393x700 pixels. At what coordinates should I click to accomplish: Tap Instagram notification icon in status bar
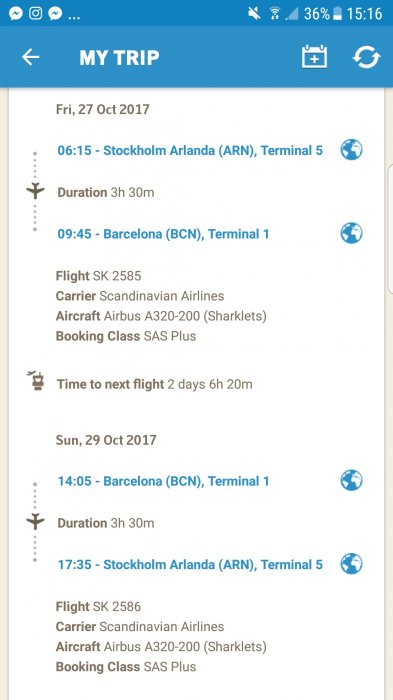[36, 14]
